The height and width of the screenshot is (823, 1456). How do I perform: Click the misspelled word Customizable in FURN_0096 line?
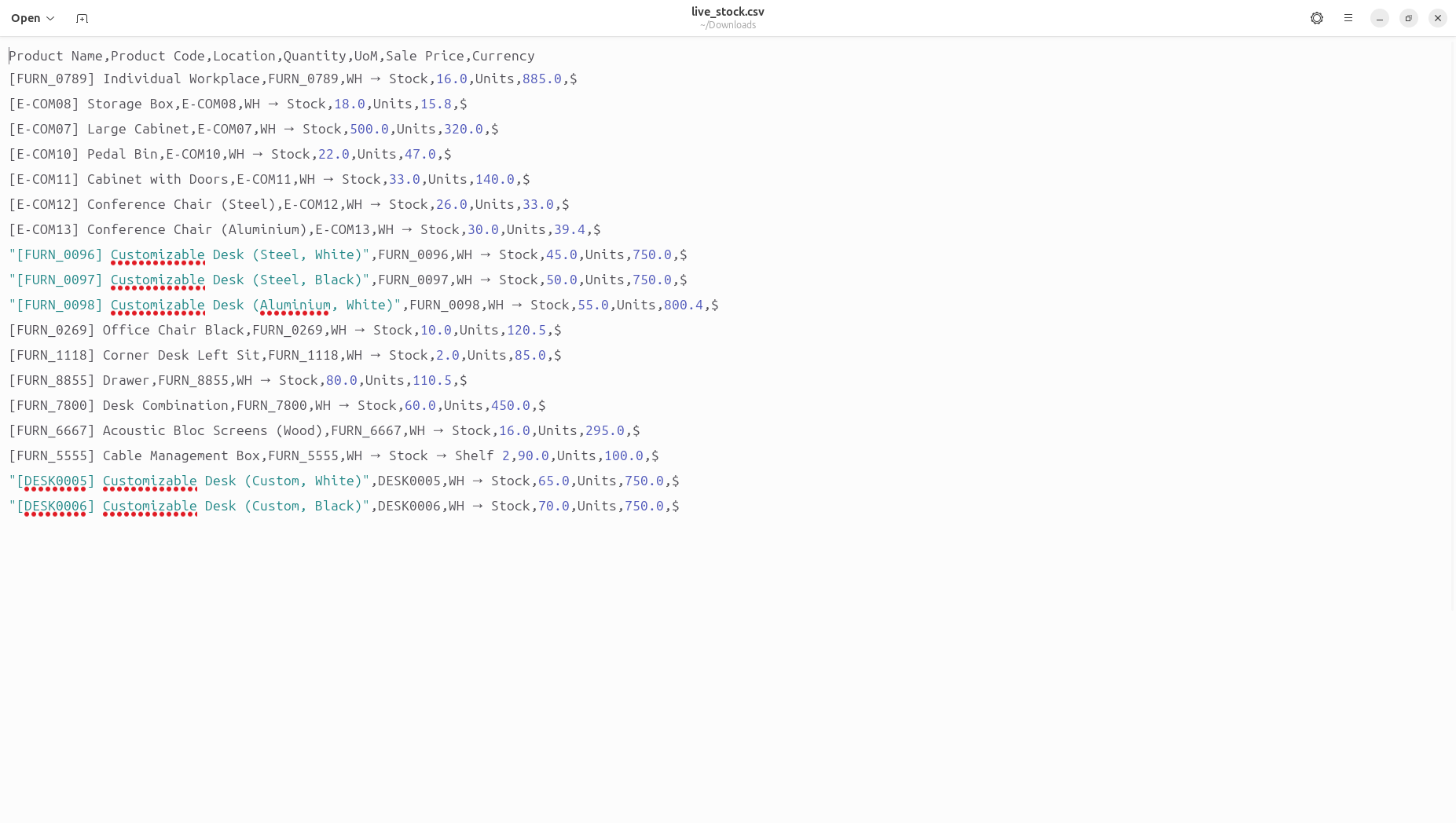tap(158, 254)
